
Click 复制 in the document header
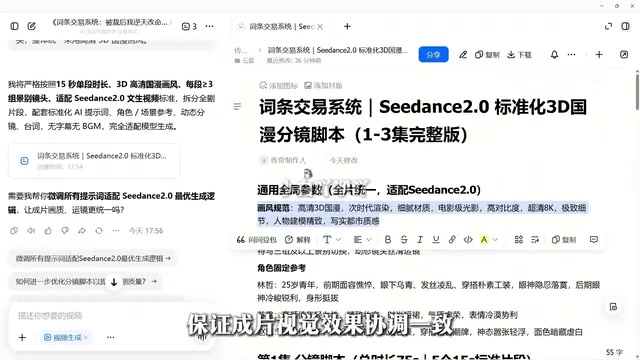(x=487, y=54)
